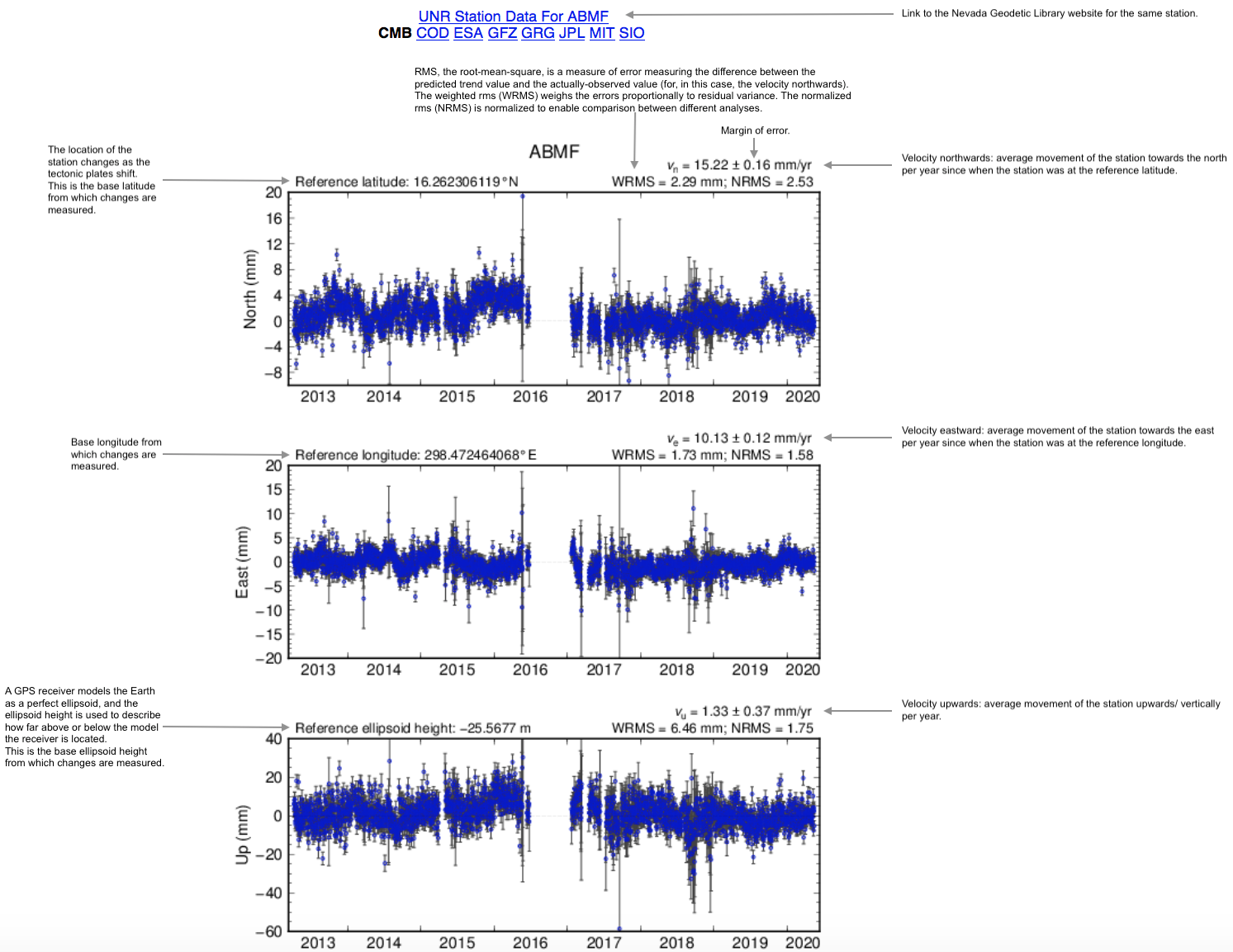Click the Base longitude explanation note
1233x952 pixels.
tap(116, 454)
